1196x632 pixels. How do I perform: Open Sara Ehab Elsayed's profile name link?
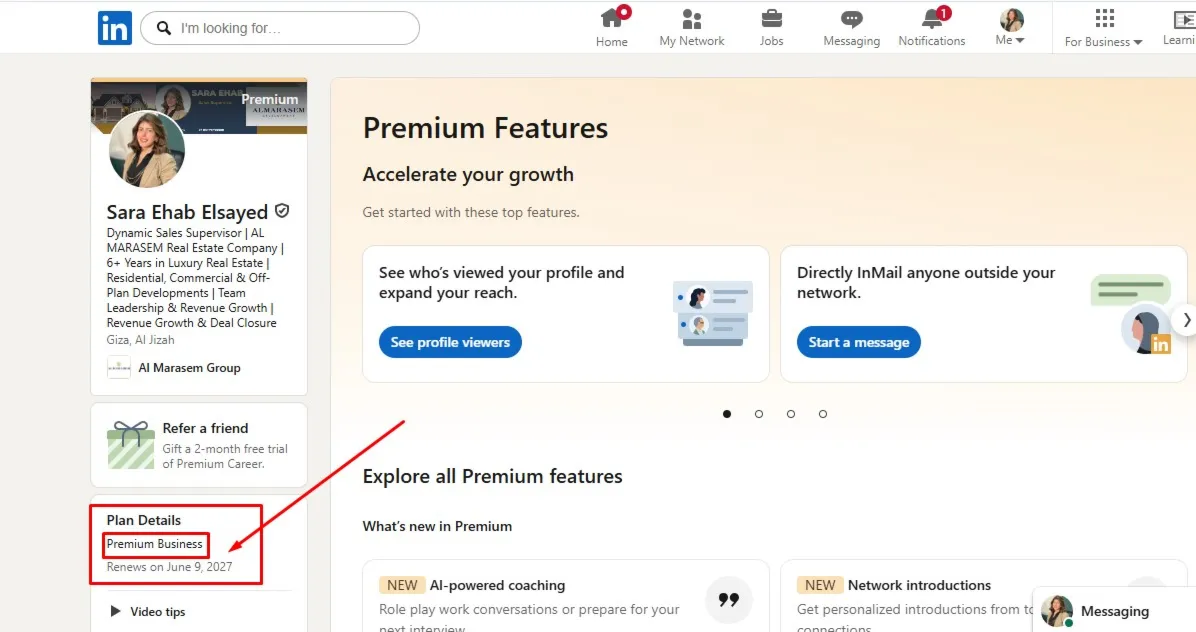point(187,212)
